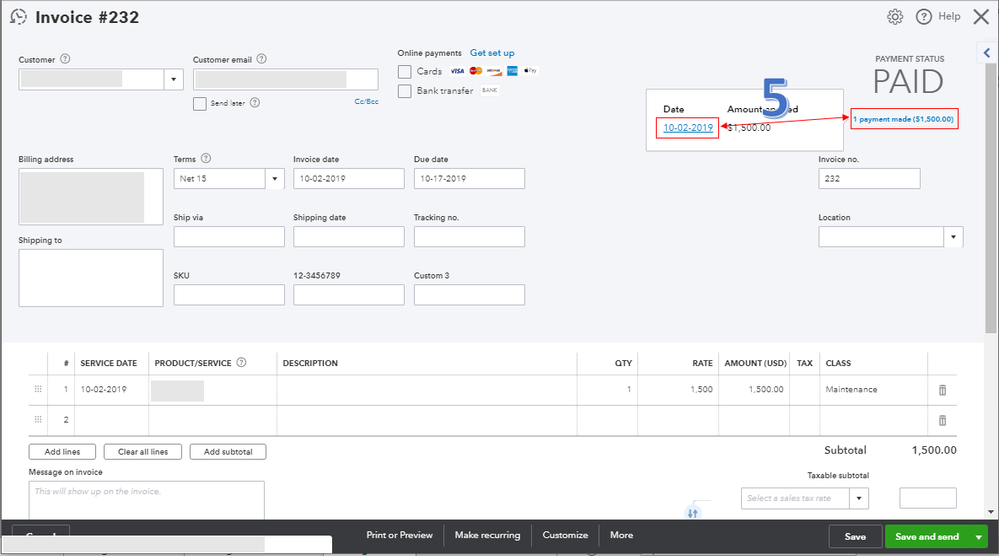
Task: Delete line 1 with trash icon
Action: click(942, 390)
